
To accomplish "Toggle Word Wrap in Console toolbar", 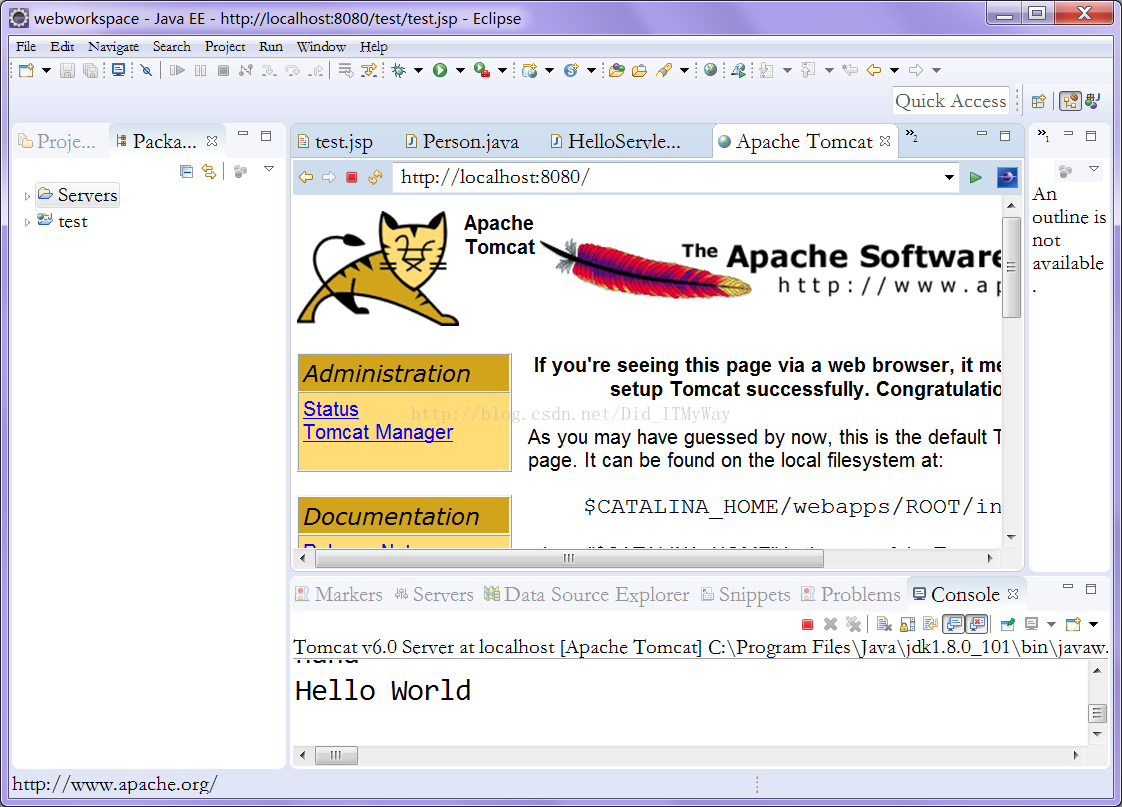I will (x=930, y=625).
